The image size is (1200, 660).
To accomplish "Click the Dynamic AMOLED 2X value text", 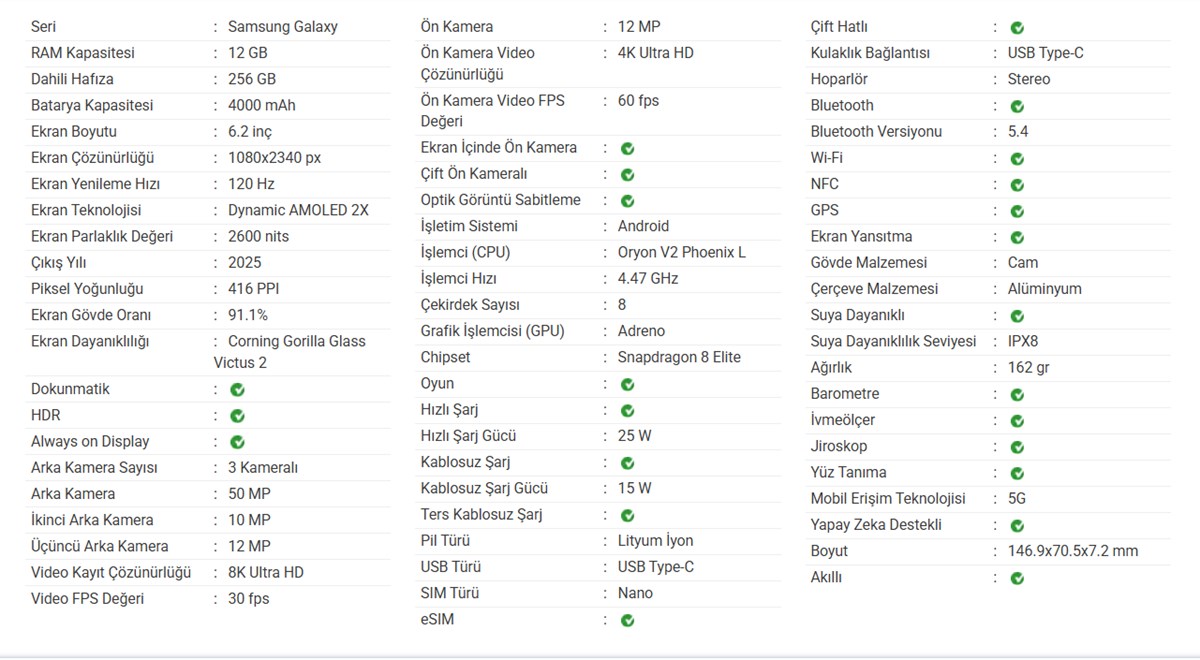I will pyautogui.click(x=298, y=210).
